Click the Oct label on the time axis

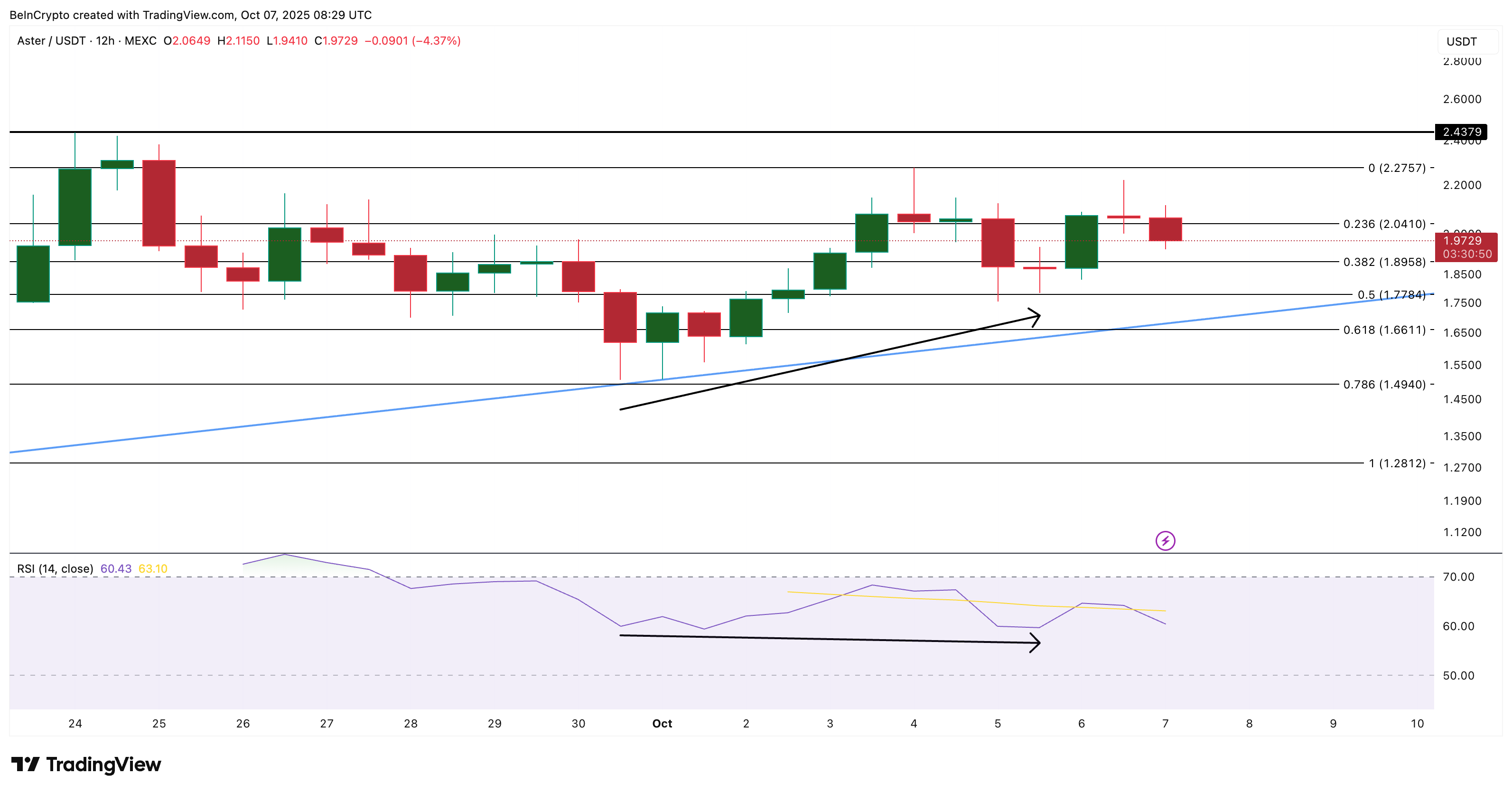click(x=662, y=724)
